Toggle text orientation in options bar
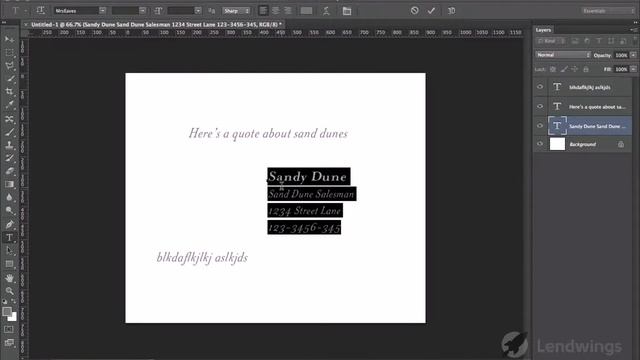This screenshot has height=360, width=640. coord(40,11)
